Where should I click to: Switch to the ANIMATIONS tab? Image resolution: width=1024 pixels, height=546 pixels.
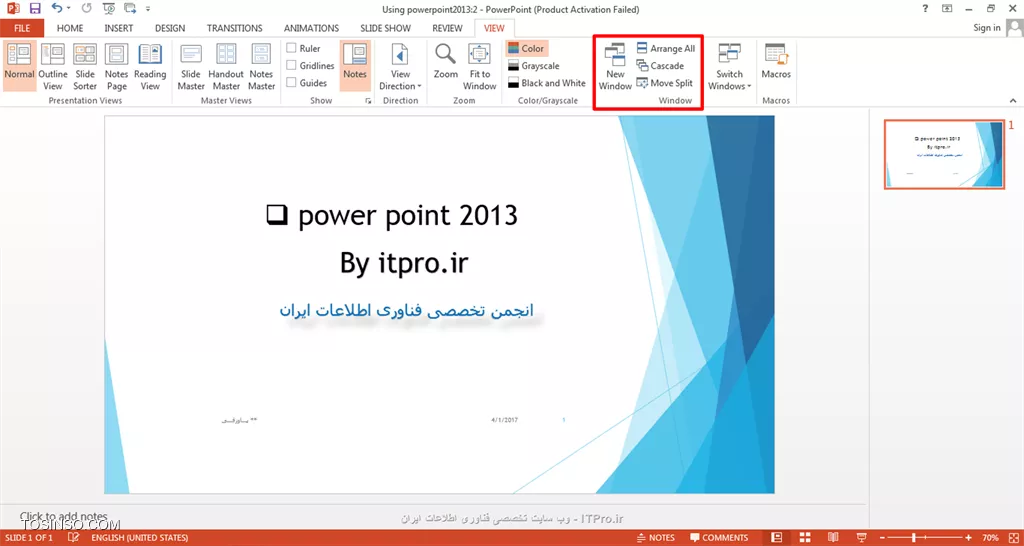click(311, 28)
